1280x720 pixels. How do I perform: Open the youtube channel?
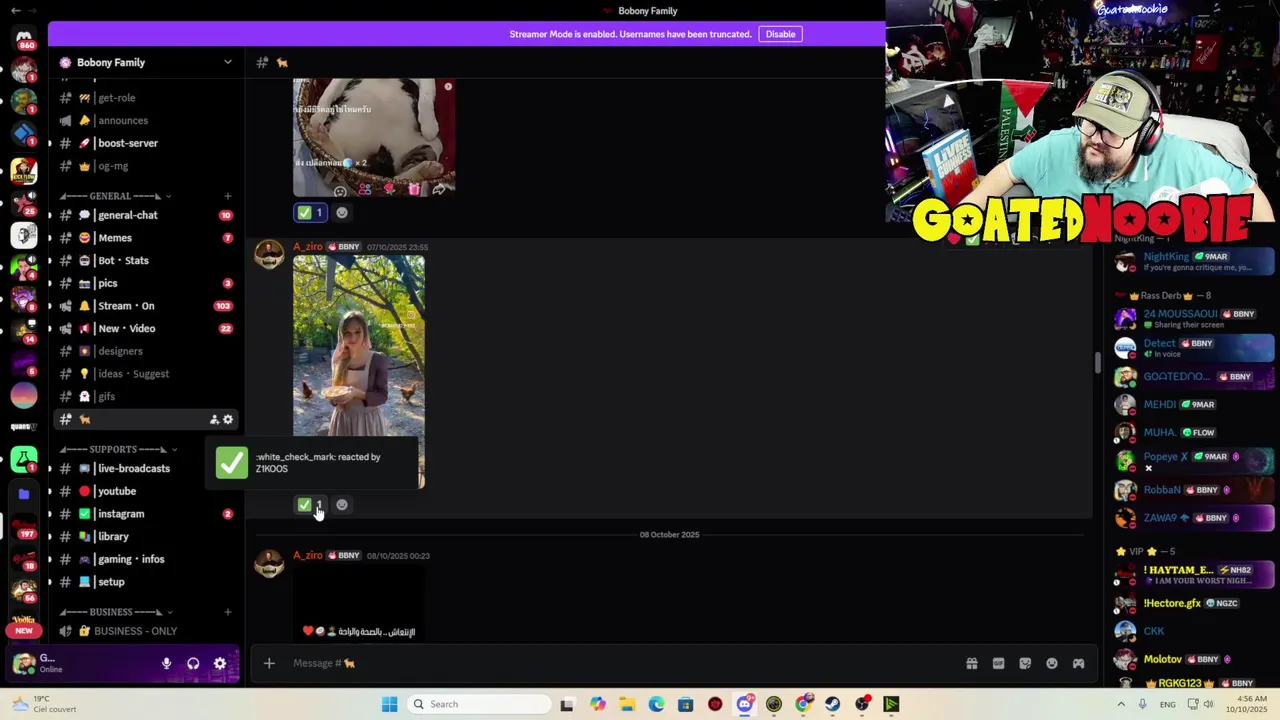pos(146,491)
